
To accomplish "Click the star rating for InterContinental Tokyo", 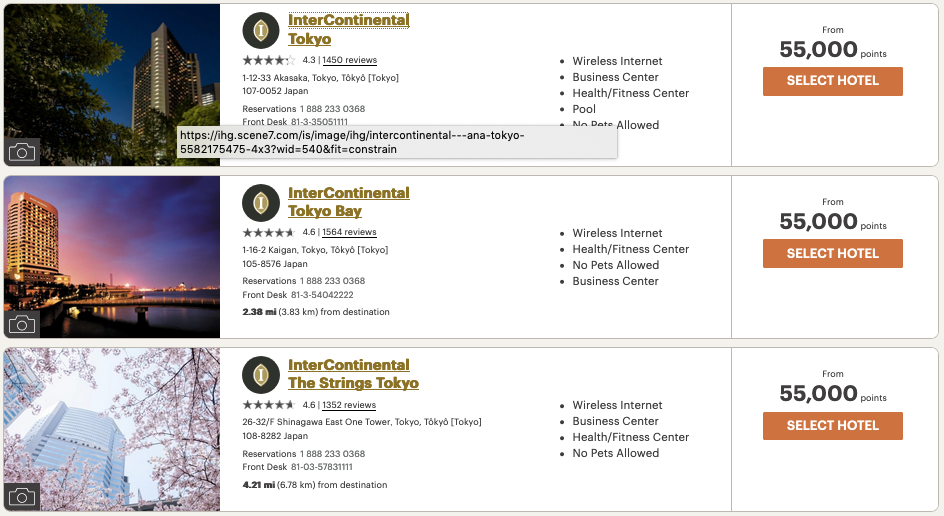I will click(x=269, y=61).
